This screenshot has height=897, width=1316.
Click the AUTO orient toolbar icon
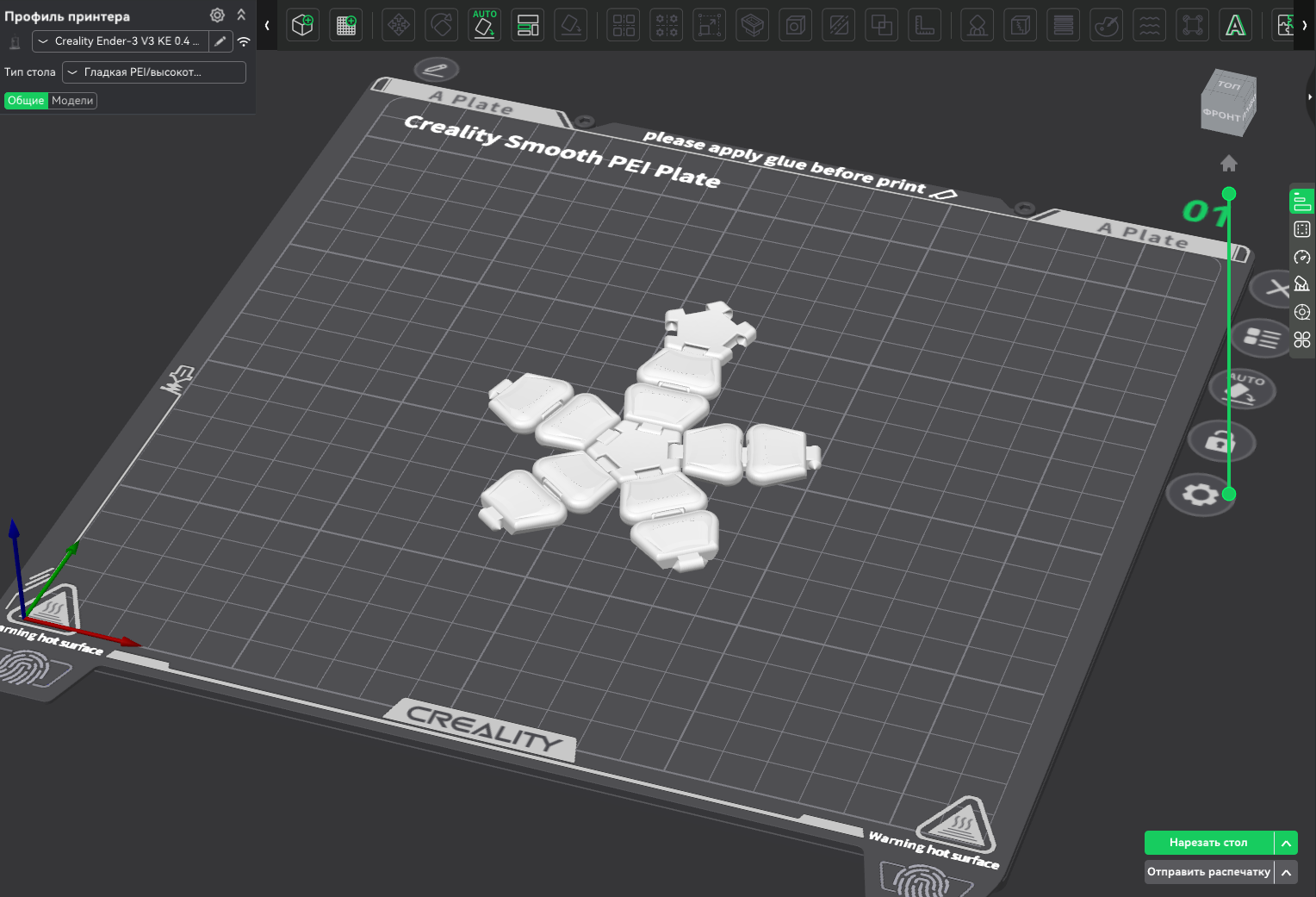tap(485, 25)
